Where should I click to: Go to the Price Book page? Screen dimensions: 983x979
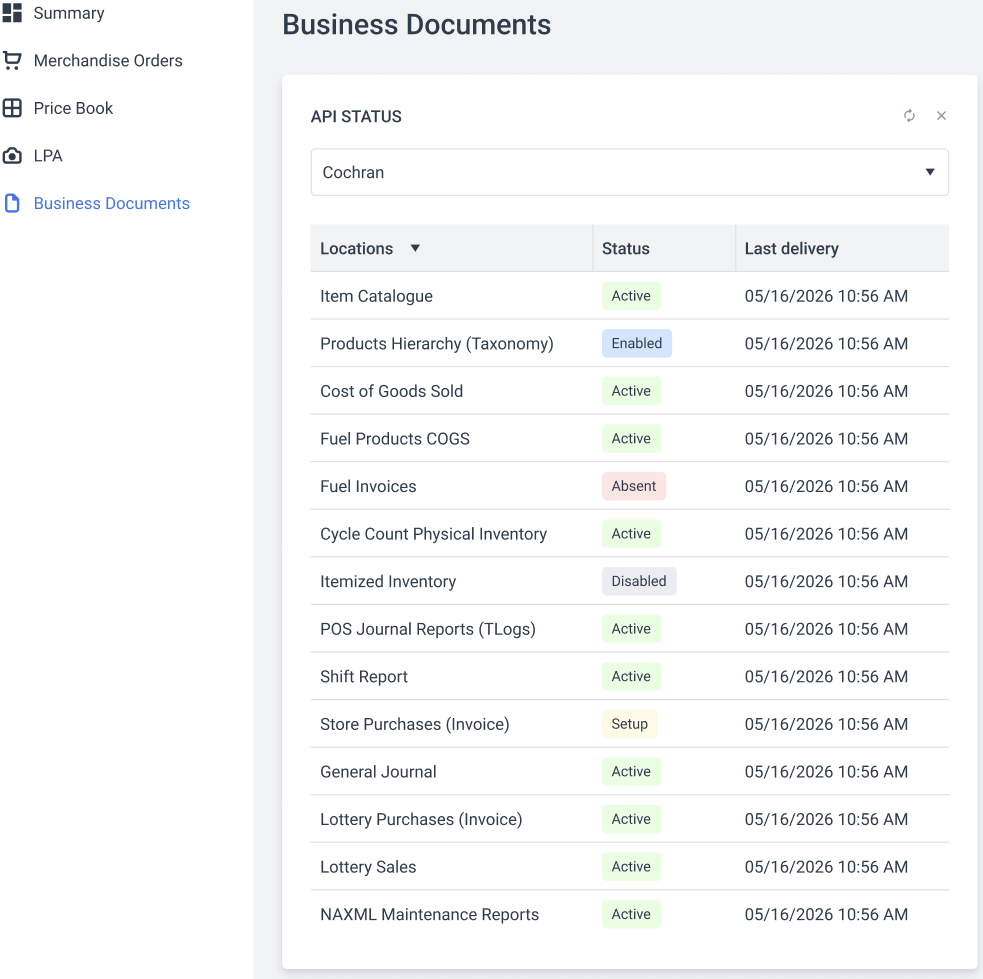[x=73, y=108]
